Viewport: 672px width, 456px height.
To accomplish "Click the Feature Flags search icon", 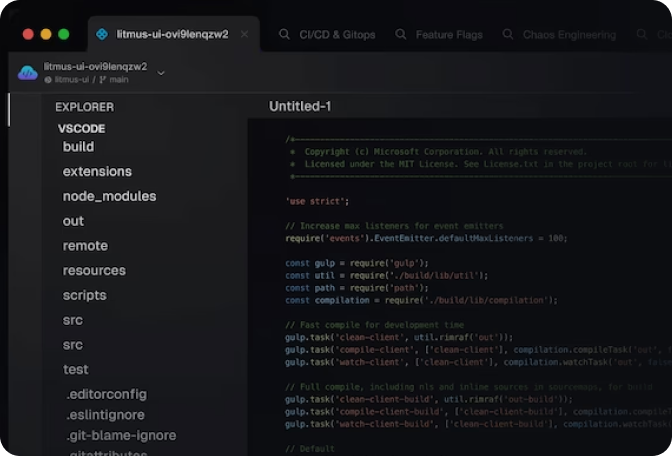I will (401, 35).
